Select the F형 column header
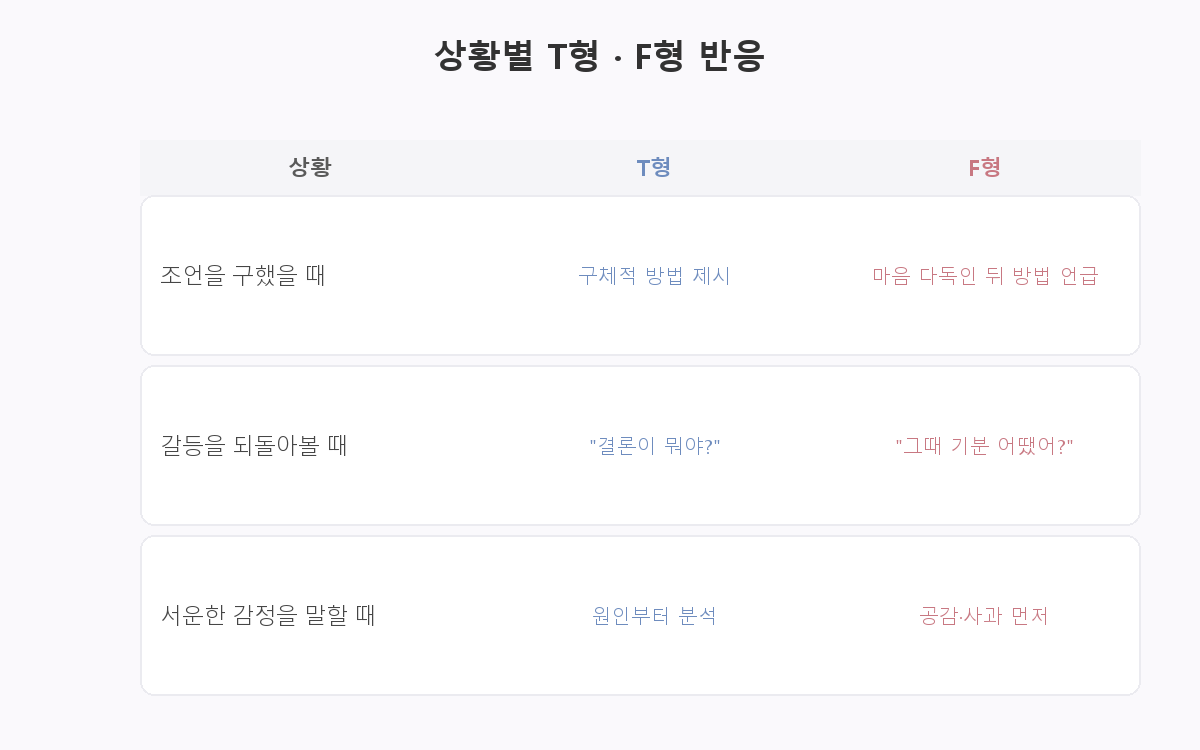This screenshot has height=750, width=1200. click(x=985, y=167)
